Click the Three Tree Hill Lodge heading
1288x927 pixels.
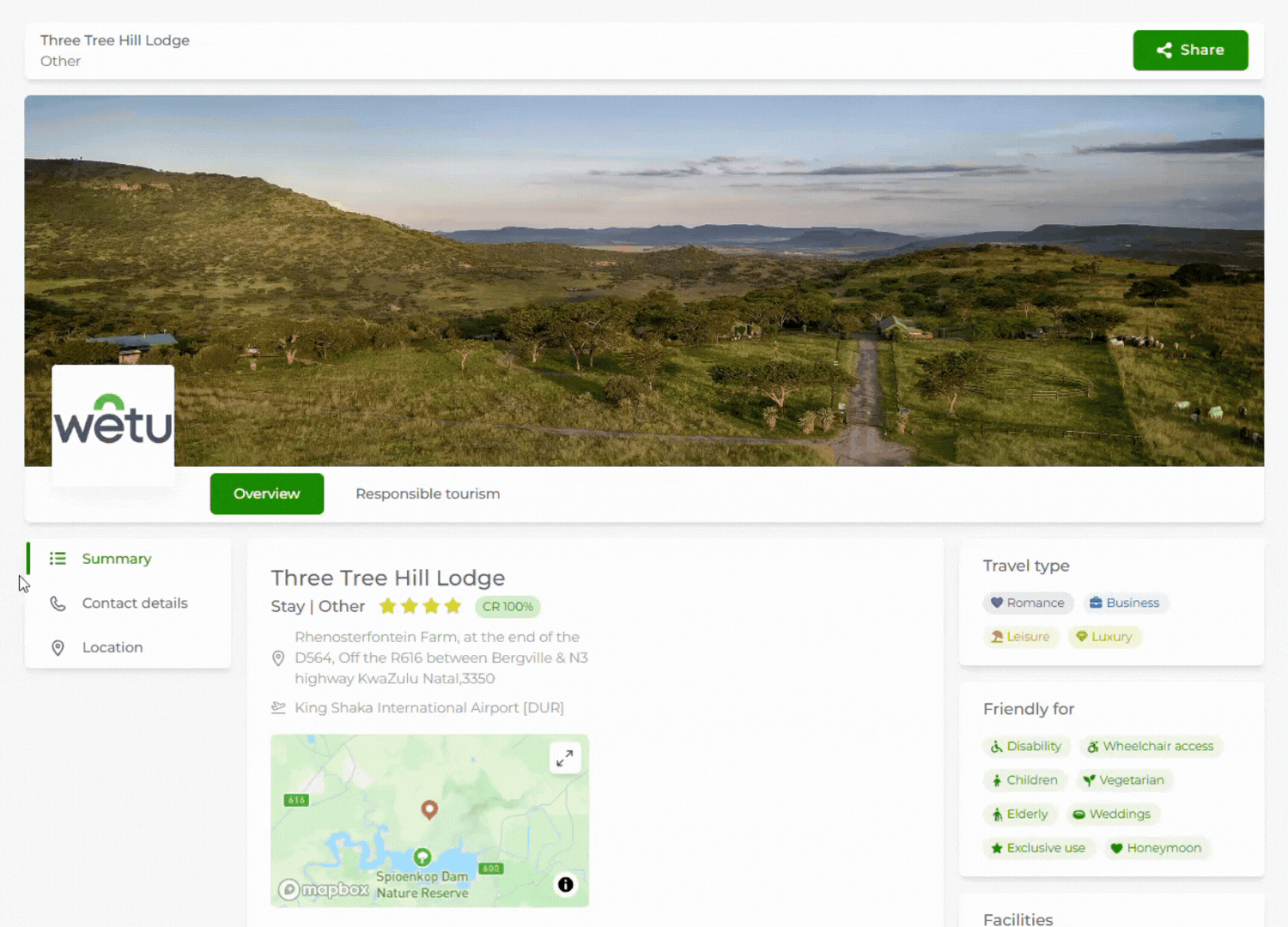[388, 579]
